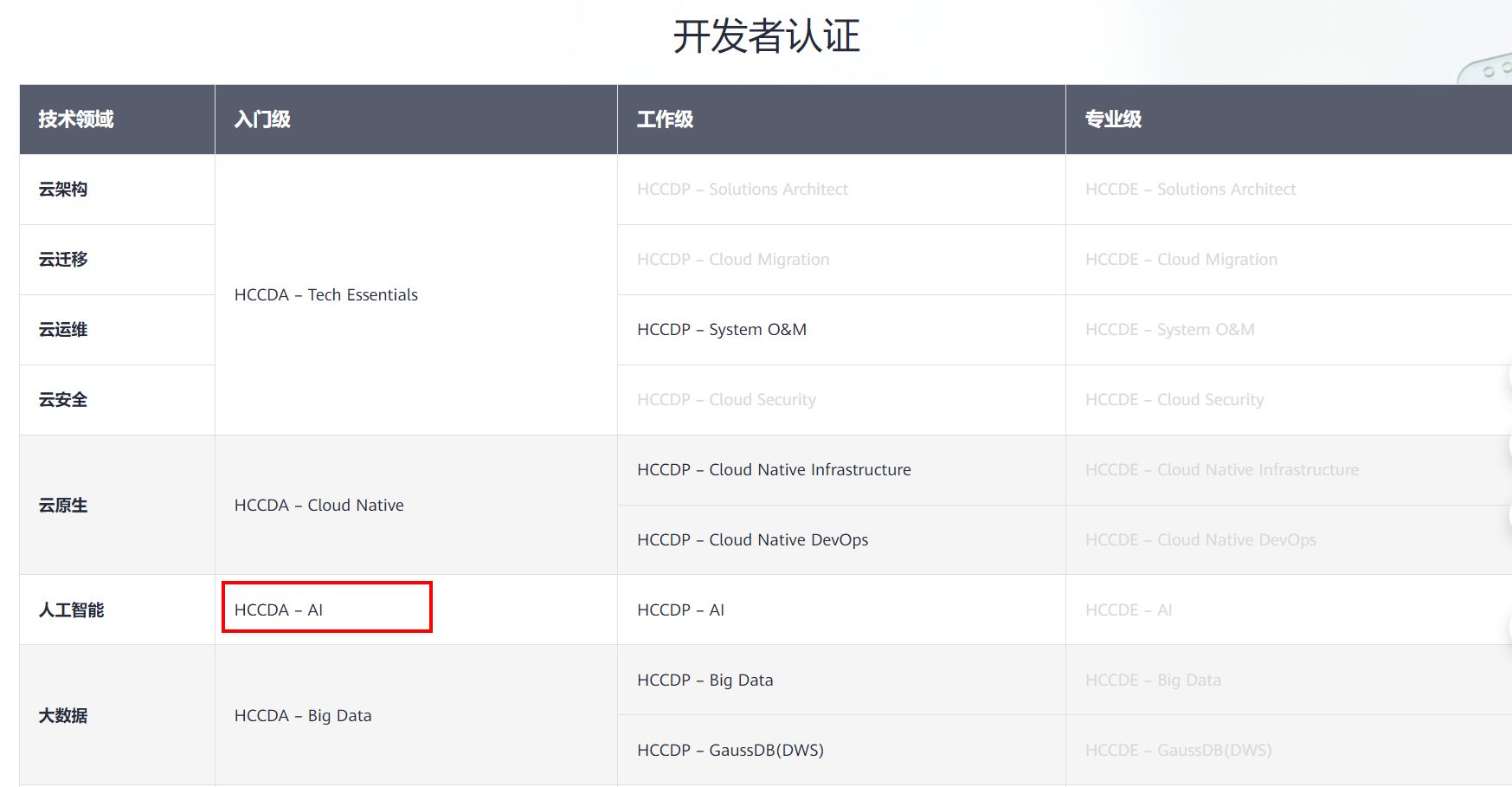Select the 人工智能 row label
The width and height of the screenshot is (1512, 787).
pos(71,610)
